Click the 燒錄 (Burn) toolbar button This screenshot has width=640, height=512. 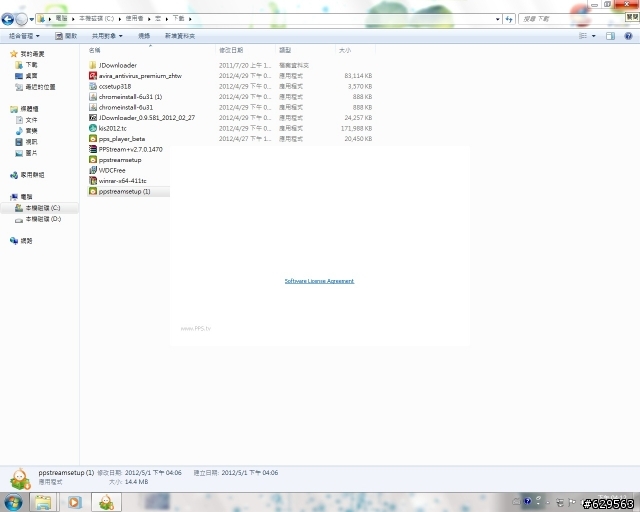pos(144,36)
